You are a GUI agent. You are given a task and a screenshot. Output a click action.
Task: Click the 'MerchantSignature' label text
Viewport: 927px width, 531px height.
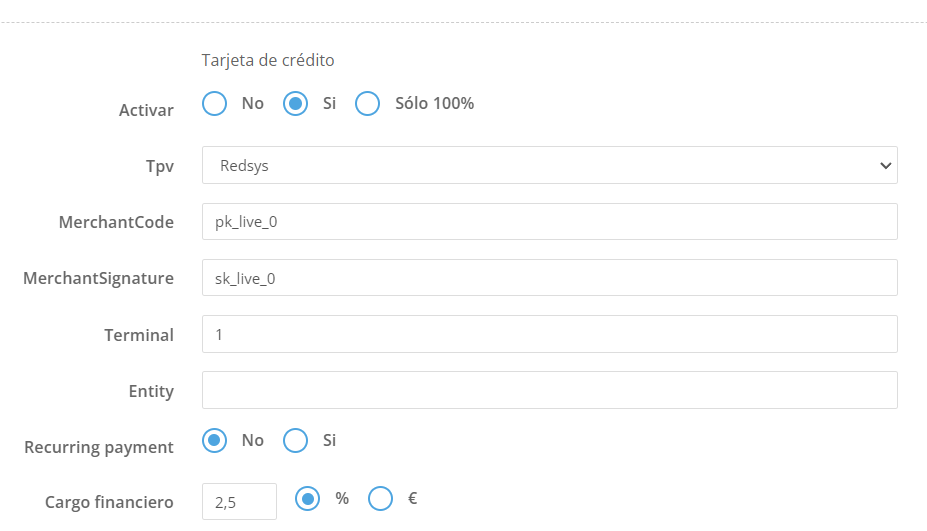tap(98, 278)
